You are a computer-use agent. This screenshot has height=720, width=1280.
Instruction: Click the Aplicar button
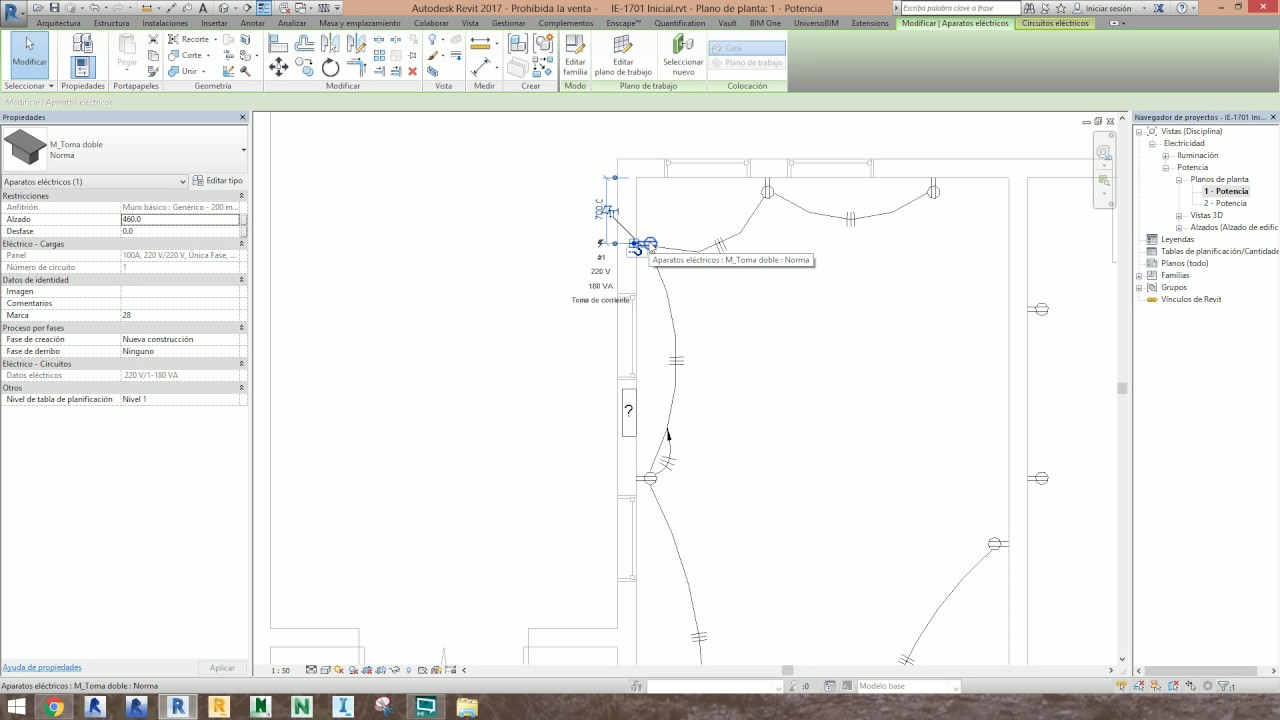222,667
